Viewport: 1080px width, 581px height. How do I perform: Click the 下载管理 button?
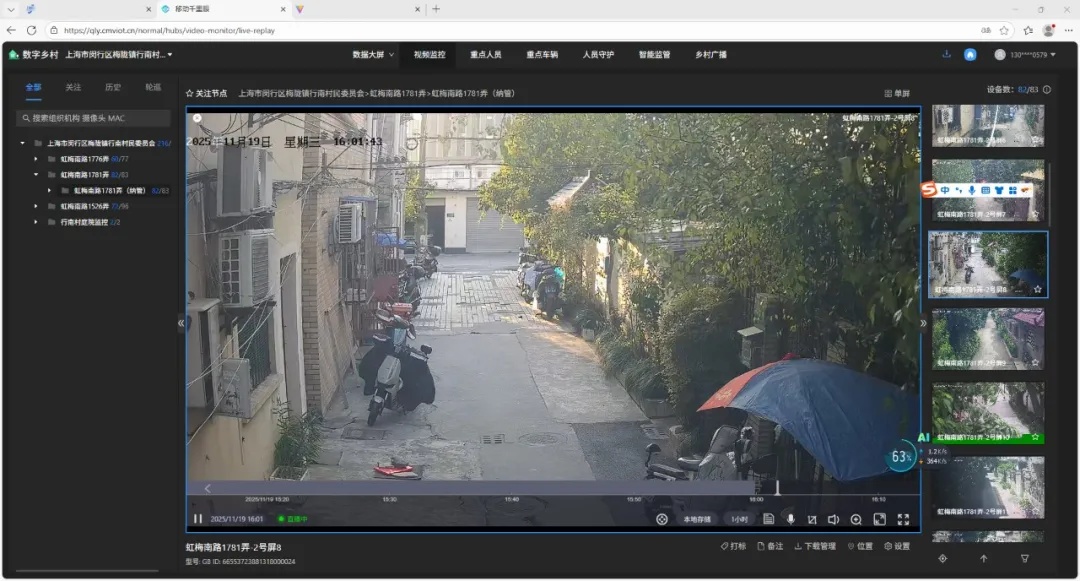pyautogui.click(x=814, y=547)
